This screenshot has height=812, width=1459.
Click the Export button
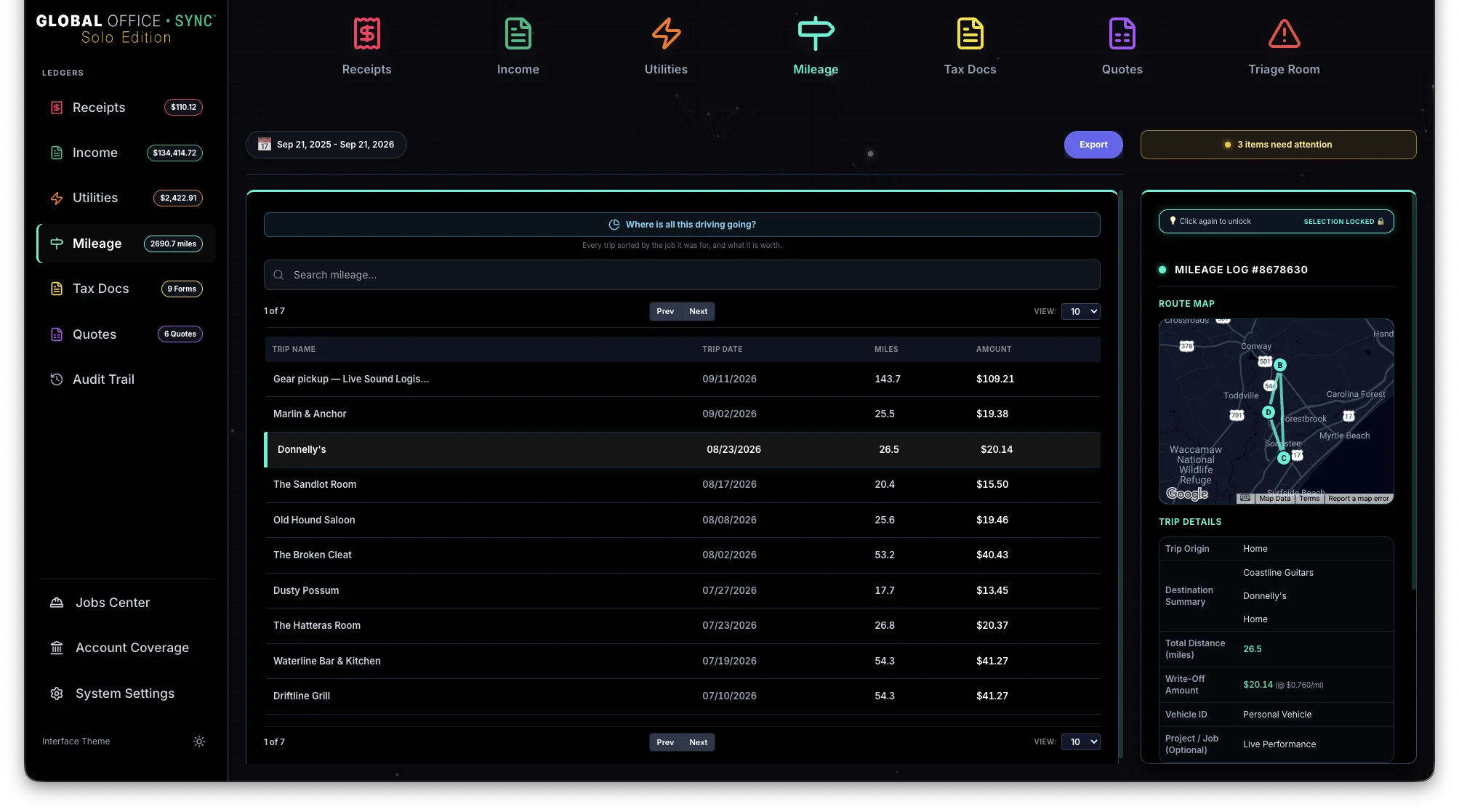(1093, 145)
